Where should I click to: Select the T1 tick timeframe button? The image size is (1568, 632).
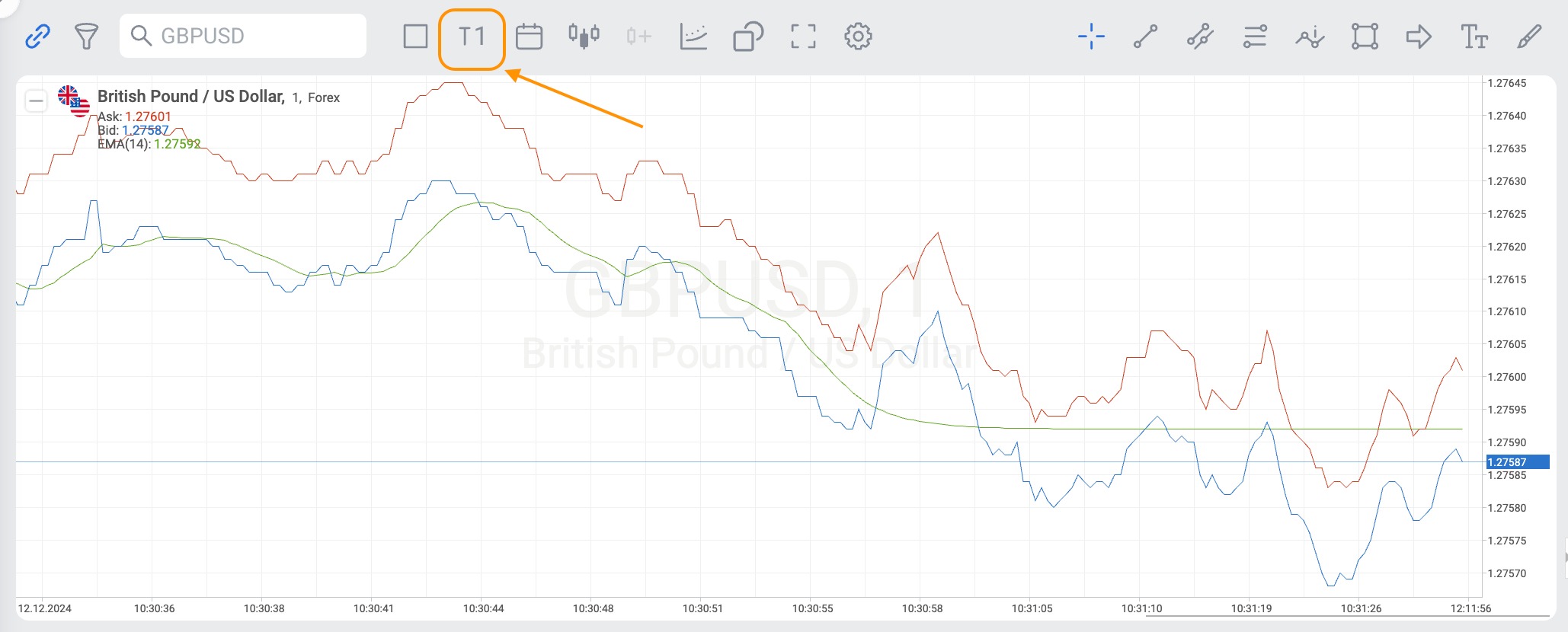pyautogui.click(x=472, y=37)
